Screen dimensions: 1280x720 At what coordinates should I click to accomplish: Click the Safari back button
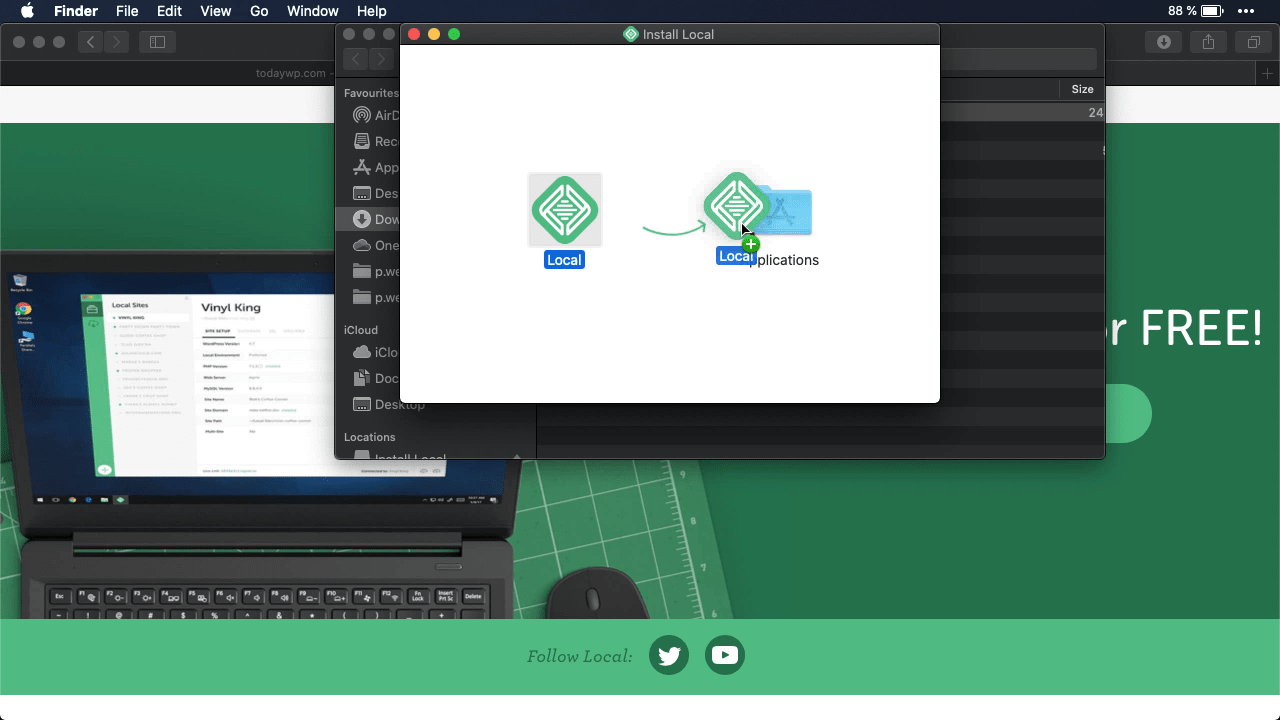click(x=91, y=42)
